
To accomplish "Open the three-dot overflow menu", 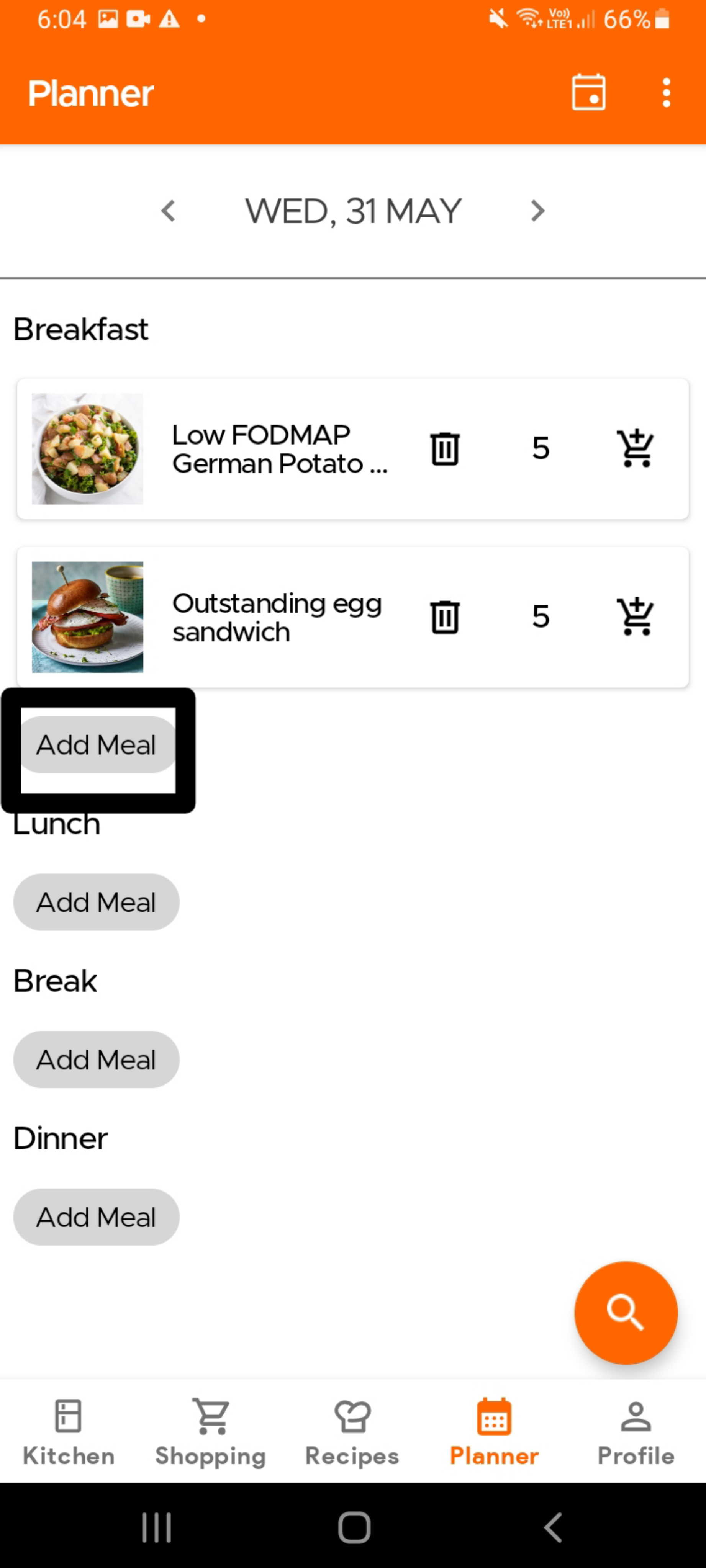I will click(x=666, y=93).
